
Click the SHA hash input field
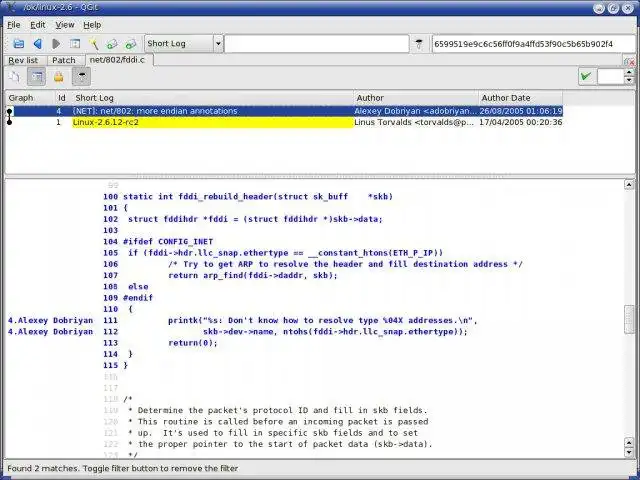(534, 44)
